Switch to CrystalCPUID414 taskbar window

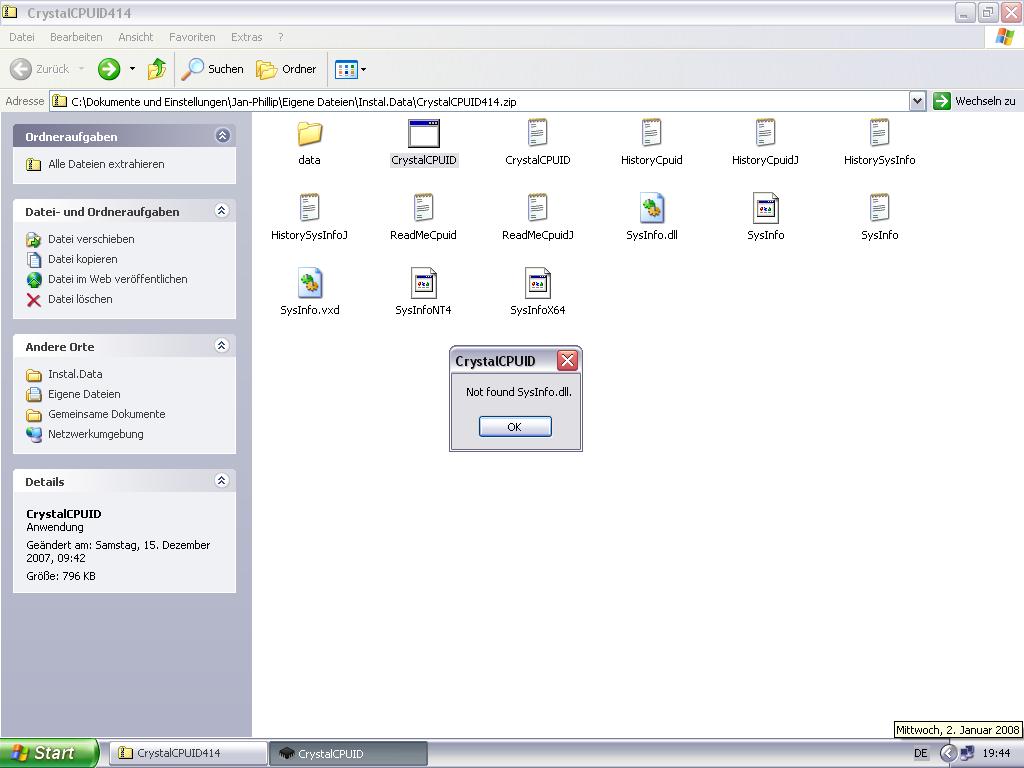click(x=188, y=753)
